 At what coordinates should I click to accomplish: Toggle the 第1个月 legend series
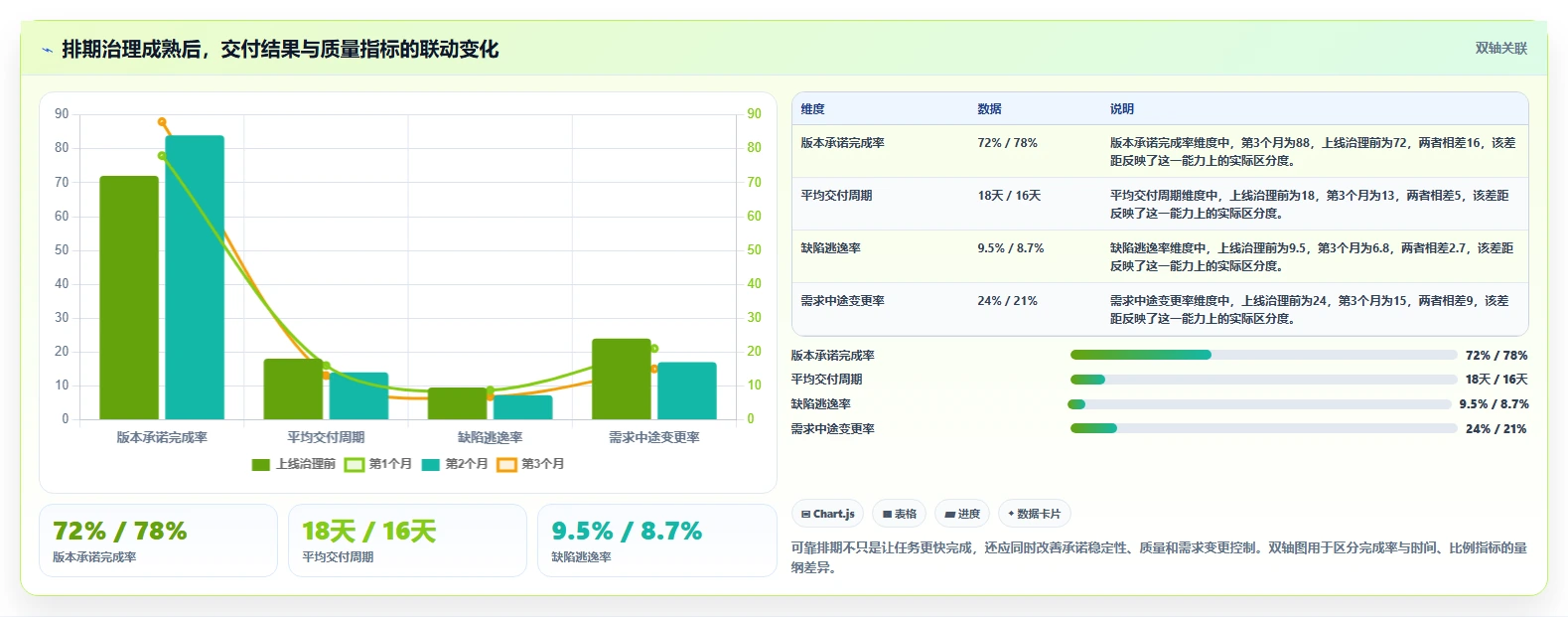click(x=378, y=464)
